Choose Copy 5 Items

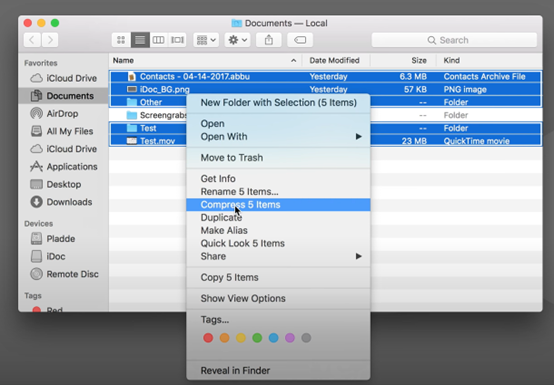pos(278,278)
